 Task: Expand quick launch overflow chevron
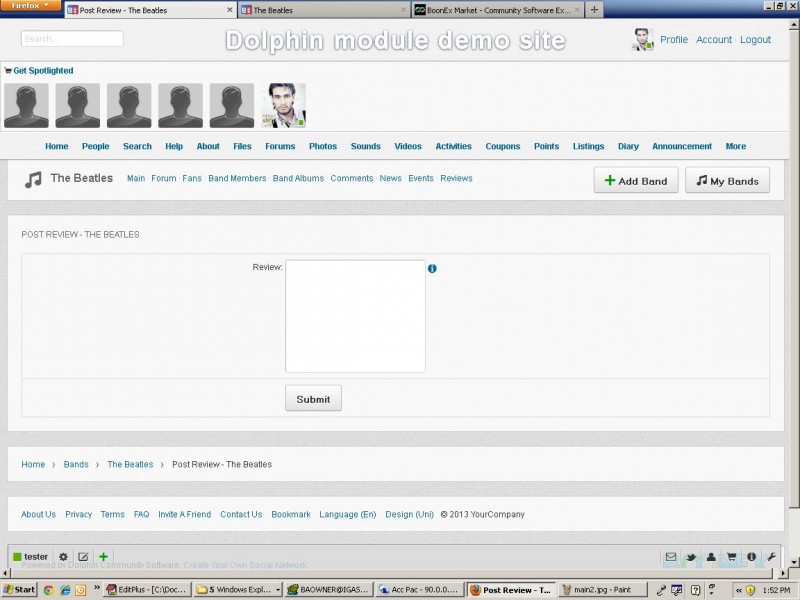click(96, 588)
